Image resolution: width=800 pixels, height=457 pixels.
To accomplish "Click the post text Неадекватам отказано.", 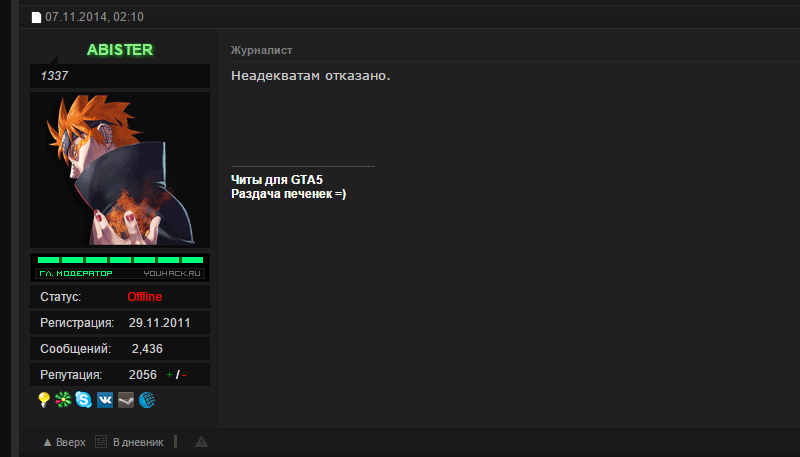I will pos(311,76).
